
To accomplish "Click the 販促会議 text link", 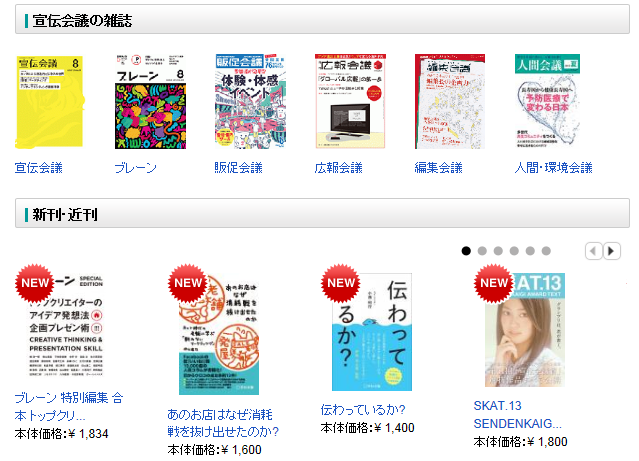I will tap(238, 168).
